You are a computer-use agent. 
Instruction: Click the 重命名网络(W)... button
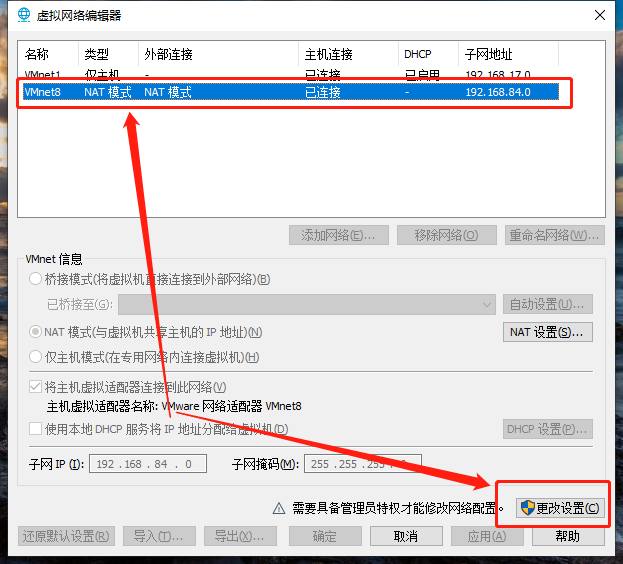pyautogui.click(x=555, y=235)
